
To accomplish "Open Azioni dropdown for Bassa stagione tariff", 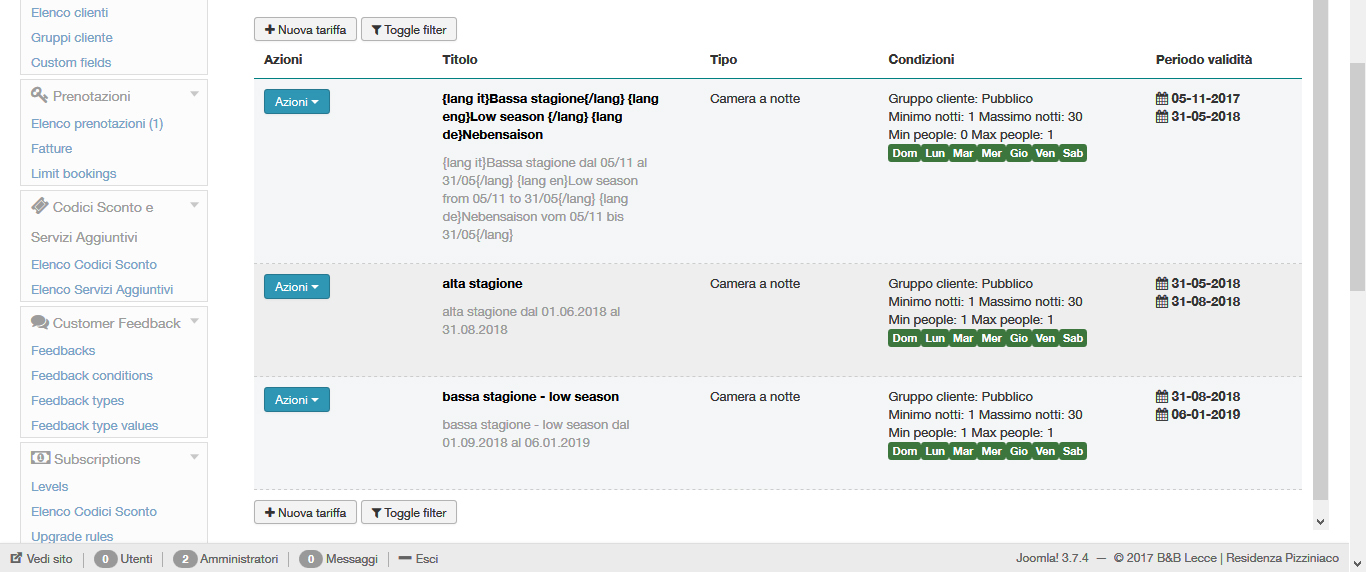I will click(x=296, y=102).
